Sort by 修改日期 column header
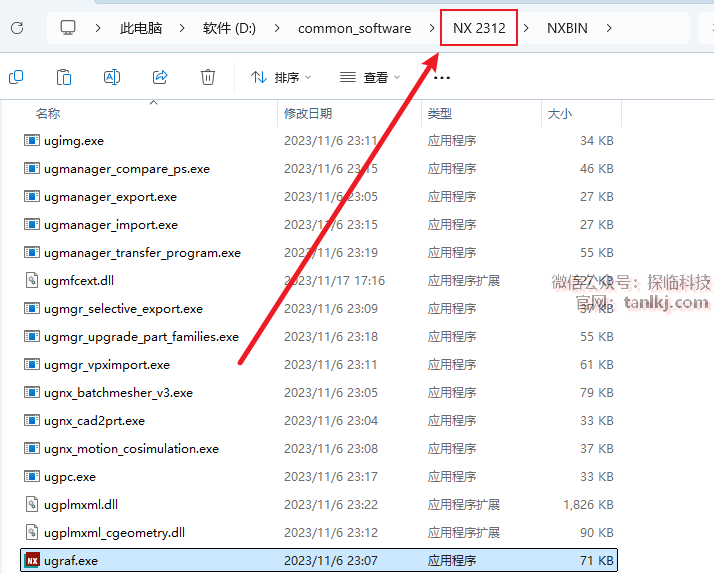The height and width of the screenshot is (576, 714). coord(308,113)
